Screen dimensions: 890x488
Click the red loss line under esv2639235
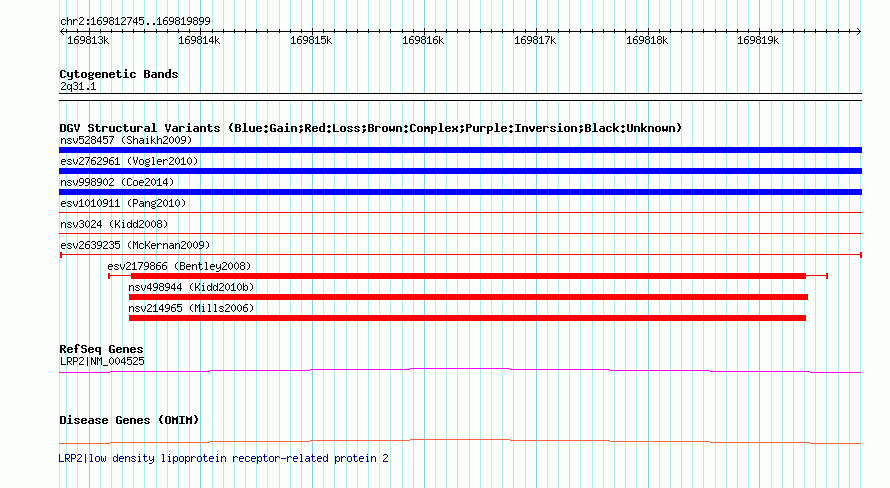[x=460, y=255]
